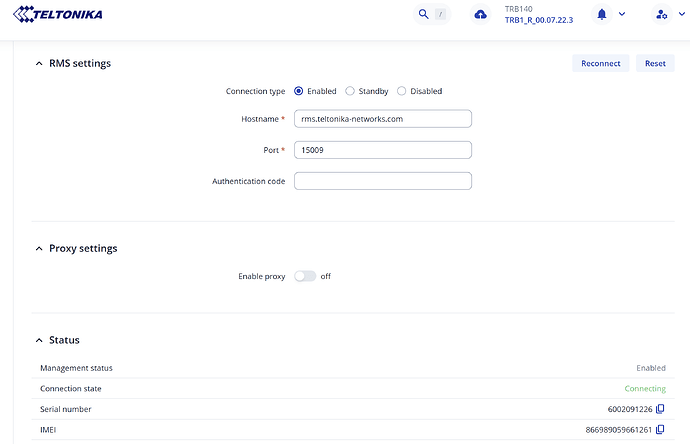Screen dimensions: 690x444
Task: Click the Serial number label
Action: point(66,409)
